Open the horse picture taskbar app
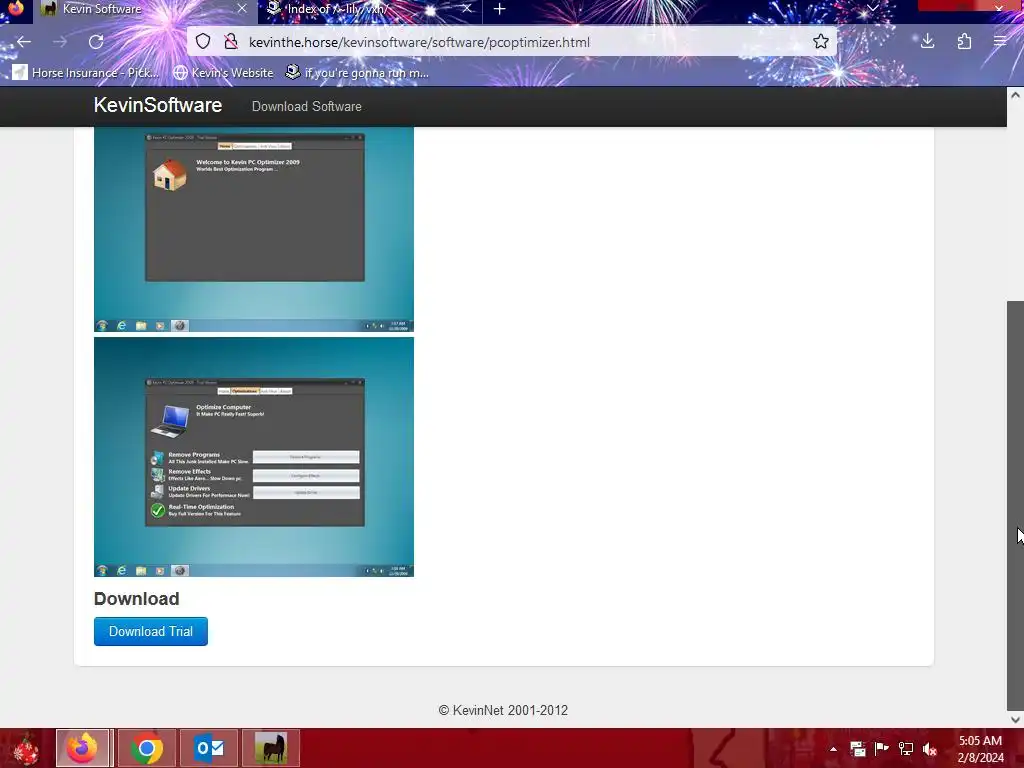The width and height of the screenshot is (1024, 768). coord(271,748)
